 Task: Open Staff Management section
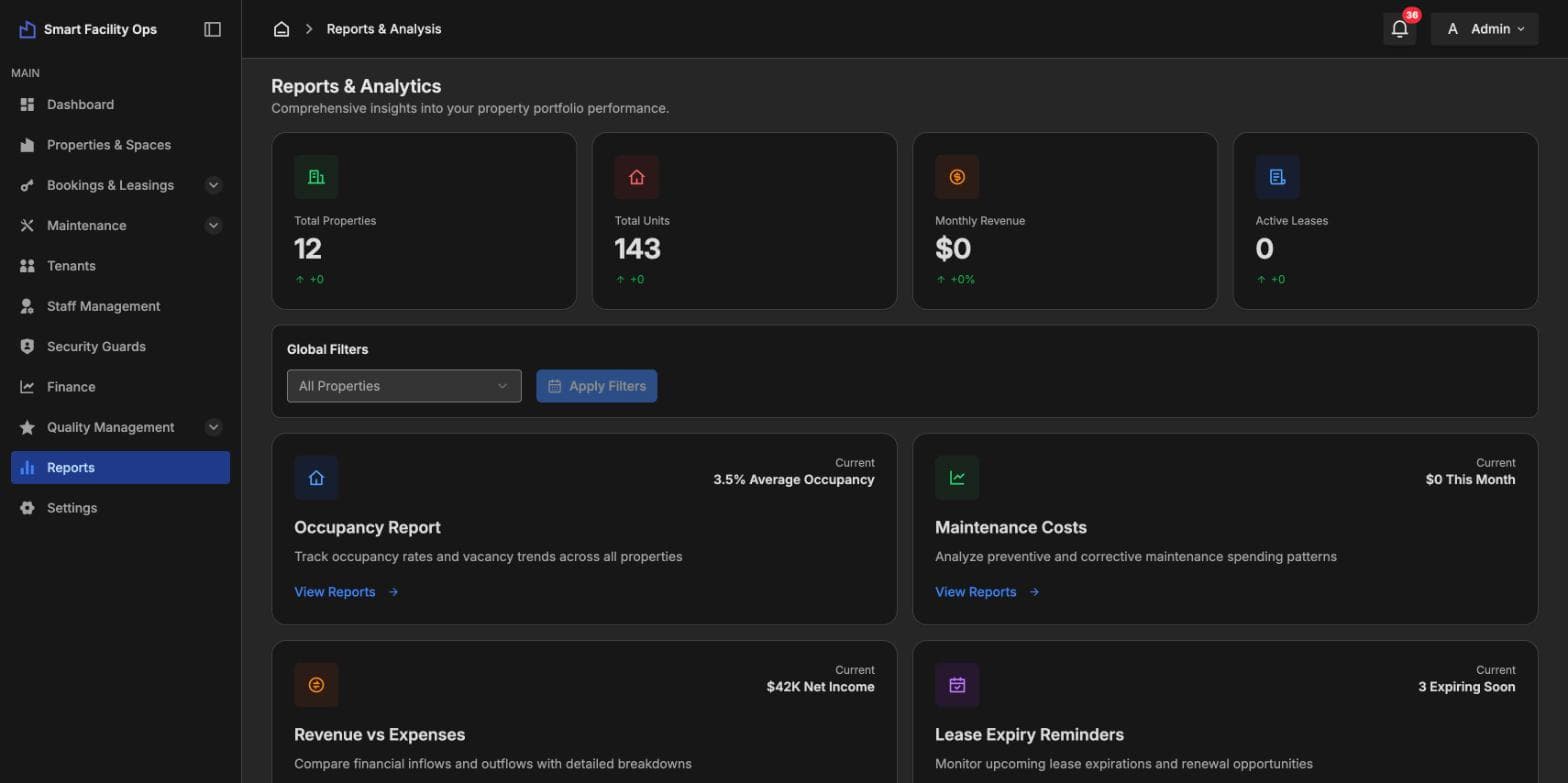point(120,306)
